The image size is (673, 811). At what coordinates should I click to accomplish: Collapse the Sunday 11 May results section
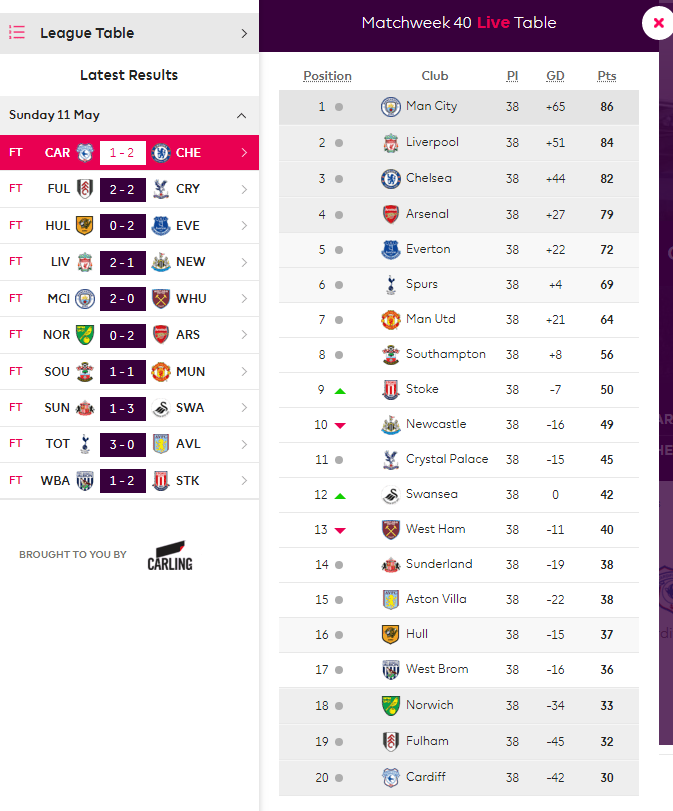pos(241,115)
